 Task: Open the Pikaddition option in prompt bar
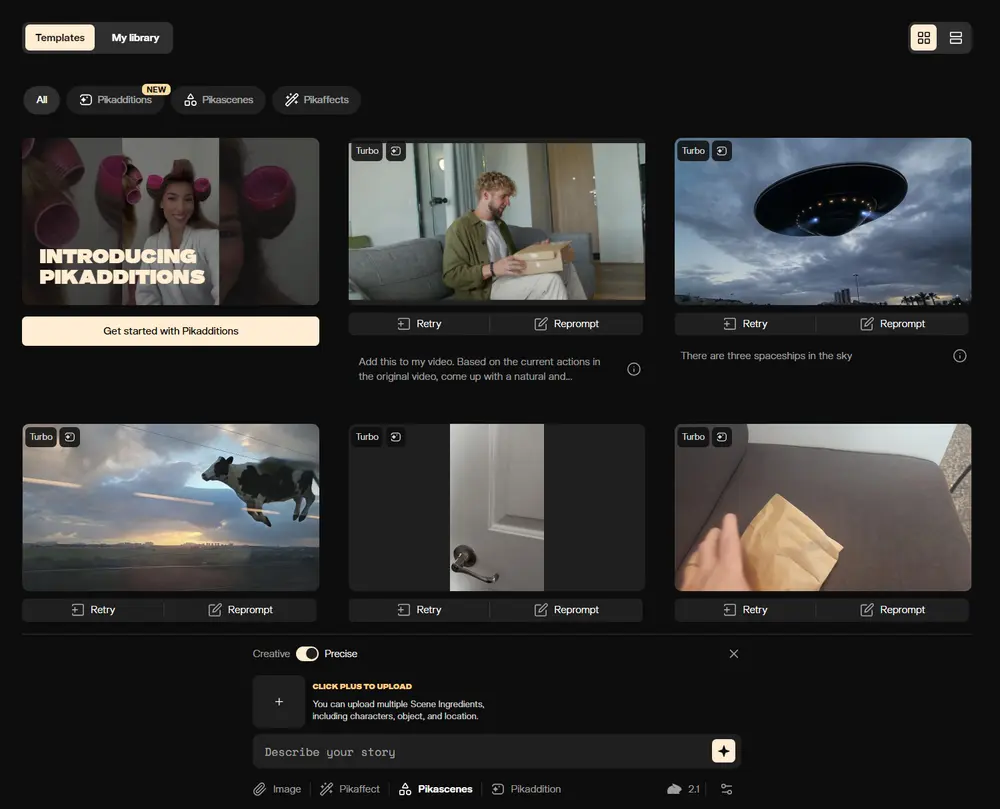point(526,789)
